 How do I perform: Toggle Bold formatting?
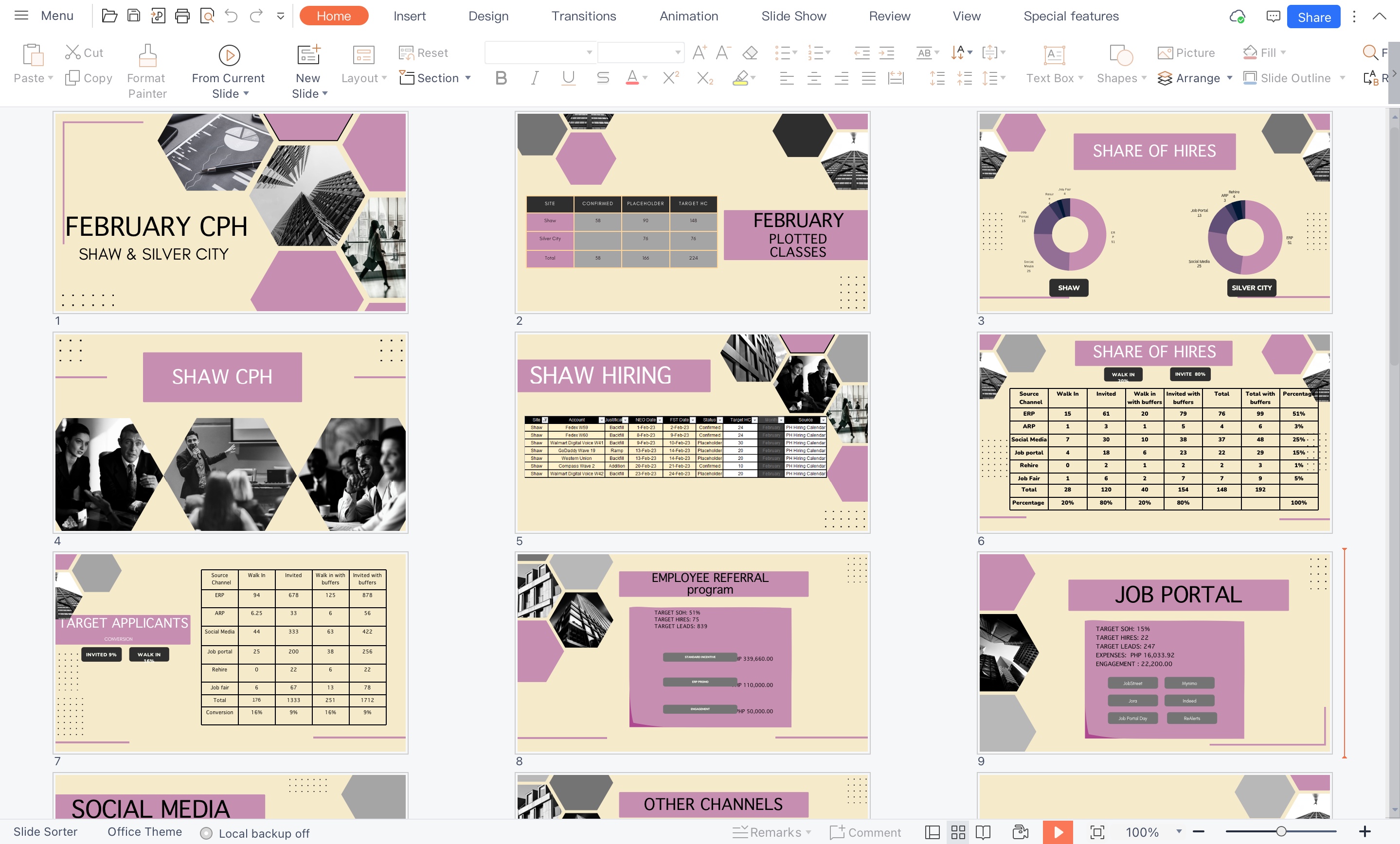(501, 78)
